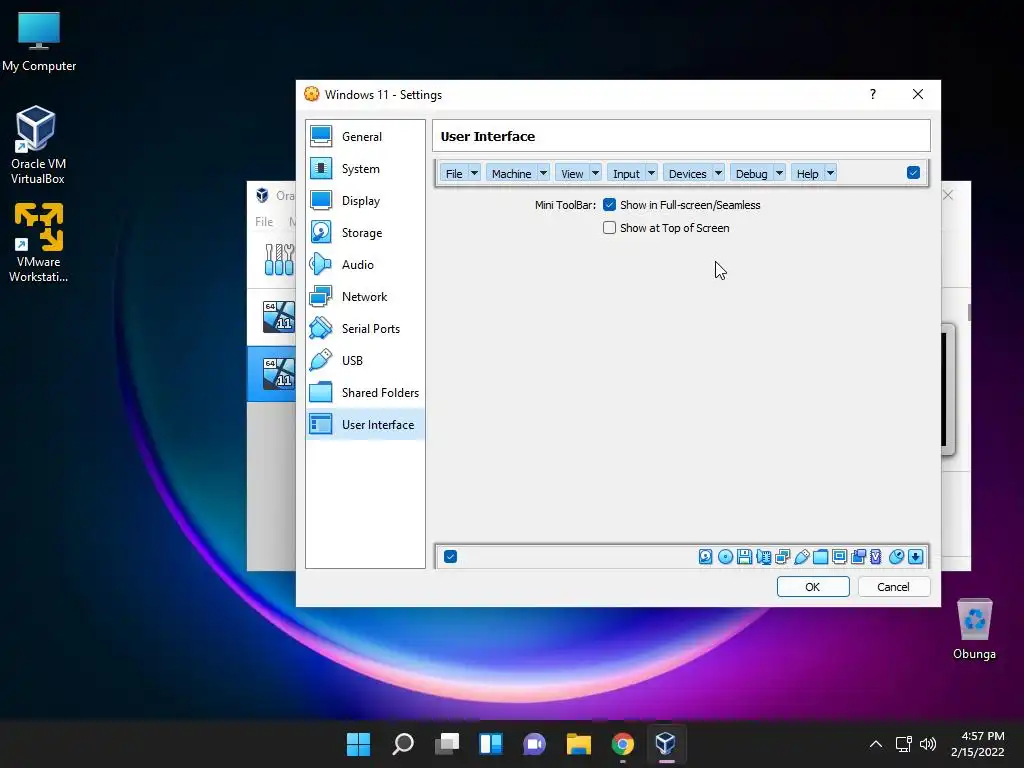Screen dimensions: 1024x768
Task: Click the recording status bar indicator
Action: [x=858, y=556]
